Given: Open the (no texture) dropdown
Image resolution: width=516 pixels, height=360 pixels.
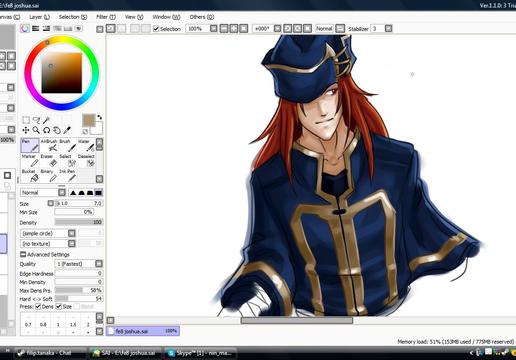Looking at the screenshot, I should pyautogui.click(x=48, y=244).
